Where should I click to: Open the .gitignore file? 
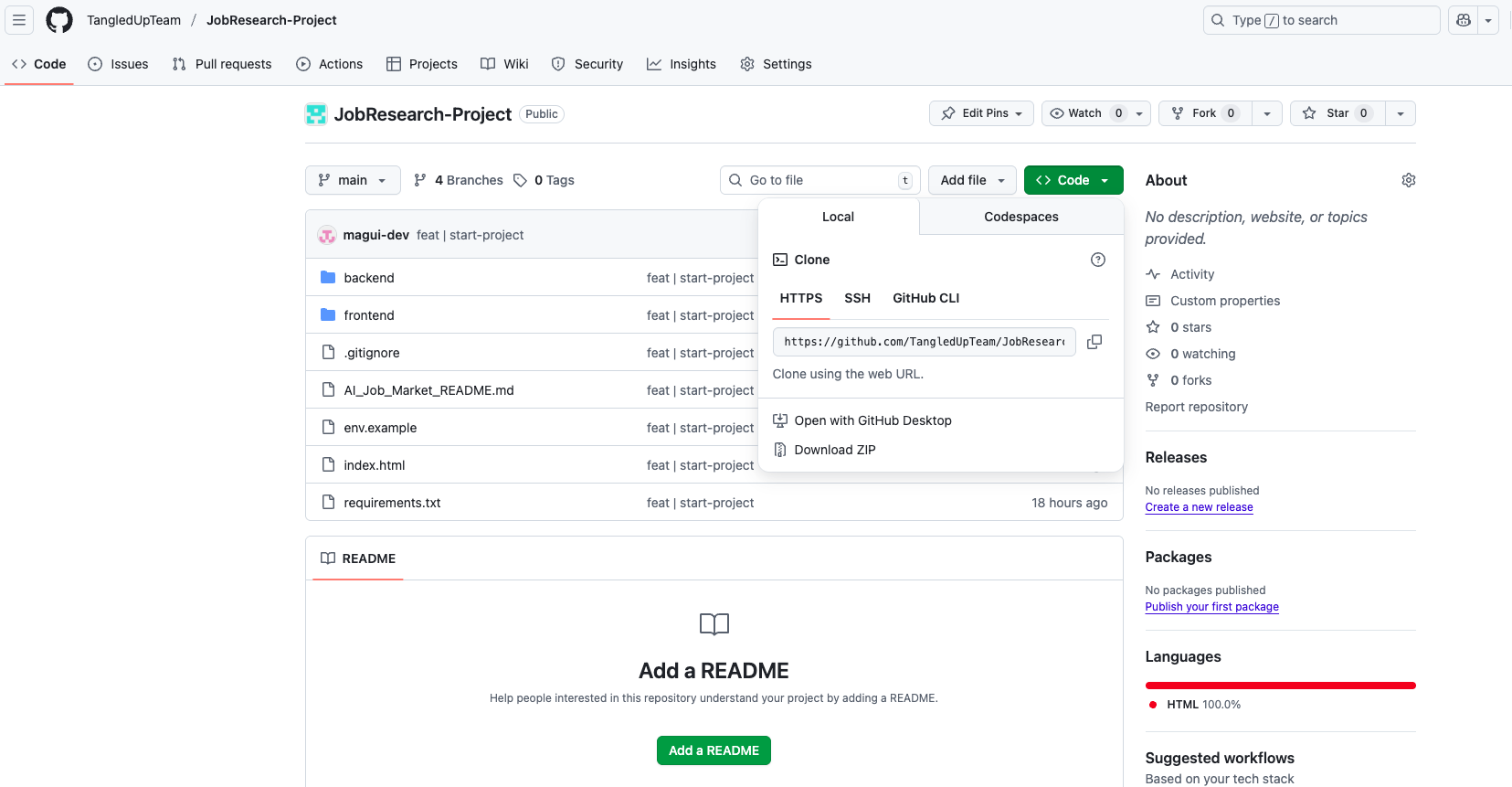[372, 353]
